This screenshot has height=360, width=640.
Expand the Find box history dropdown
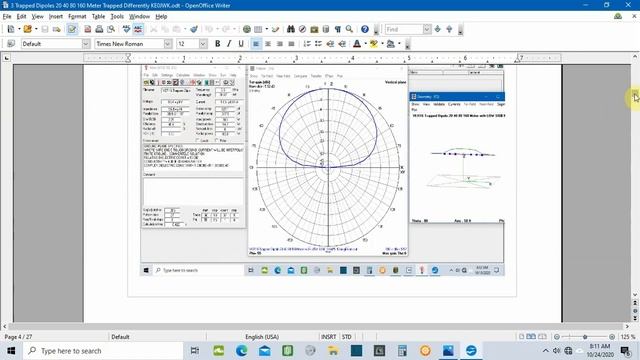click(x=427, y=29)
